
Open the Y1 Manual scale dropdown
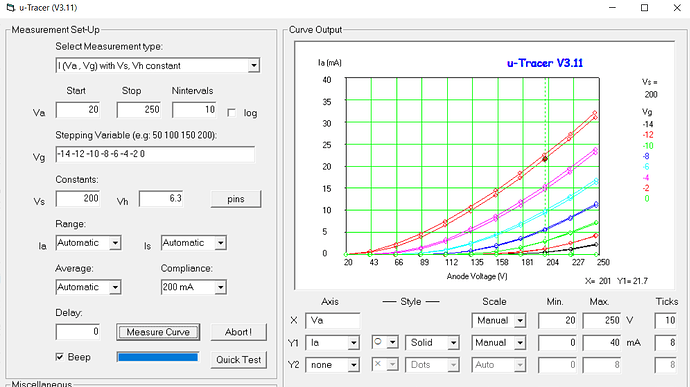pos(520,343)
